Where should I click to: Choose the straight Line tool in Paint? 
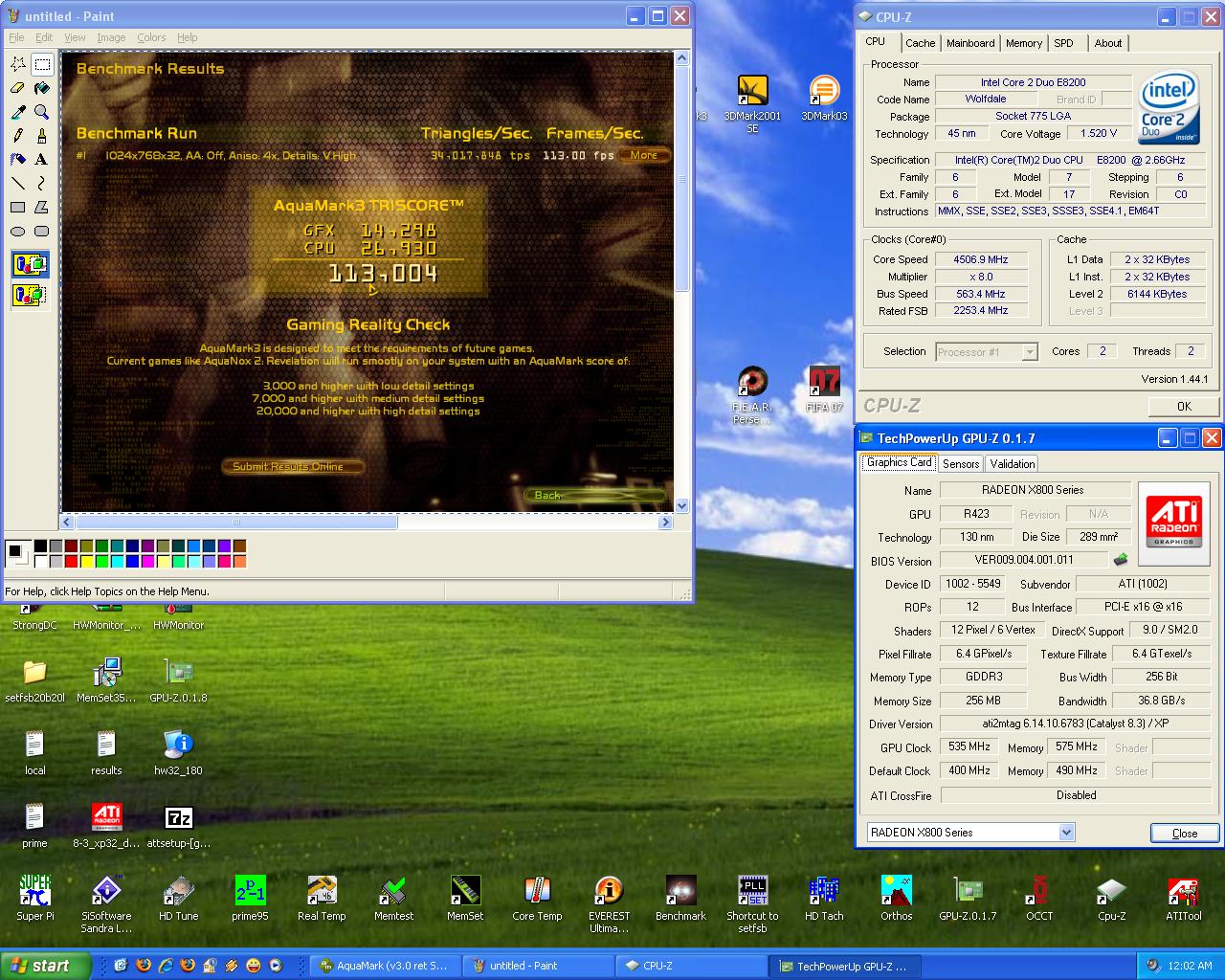[18, 183]
